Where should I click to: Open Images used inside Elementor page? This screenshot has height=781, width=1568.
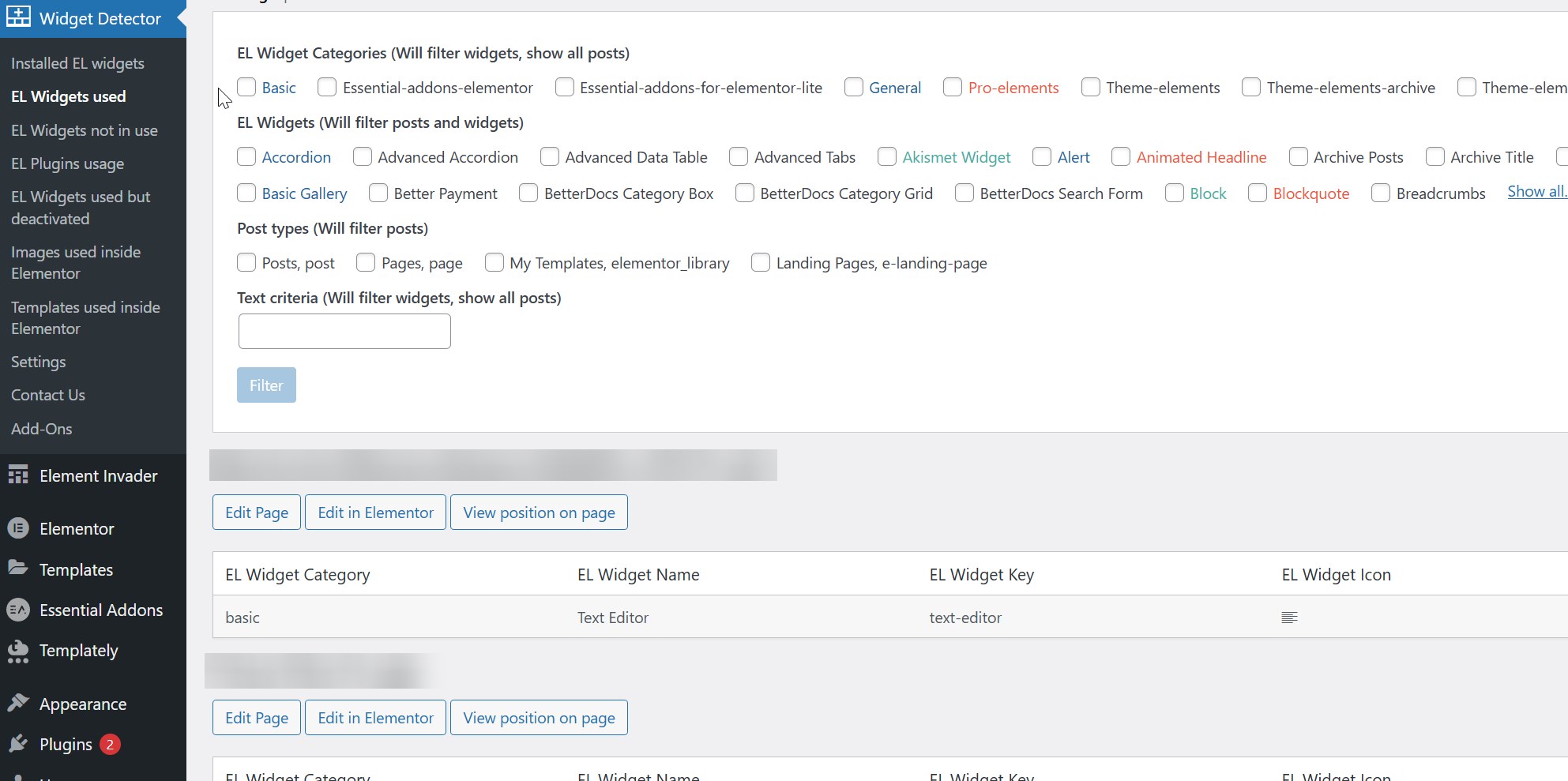point(76,262)
